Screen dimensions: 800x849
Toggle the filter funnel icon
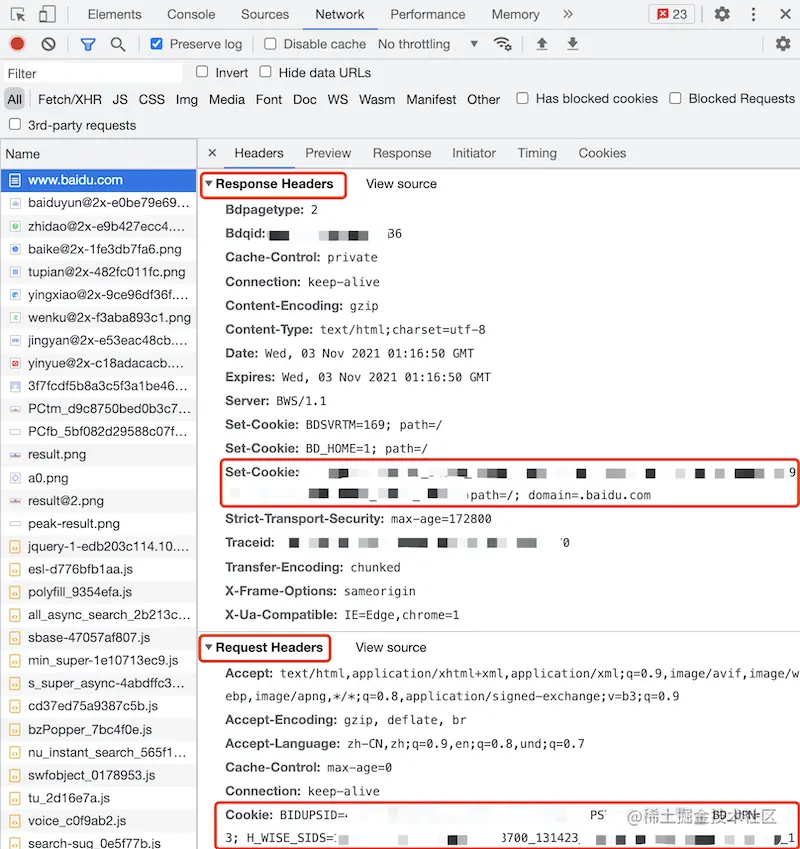tap(88, 44)
